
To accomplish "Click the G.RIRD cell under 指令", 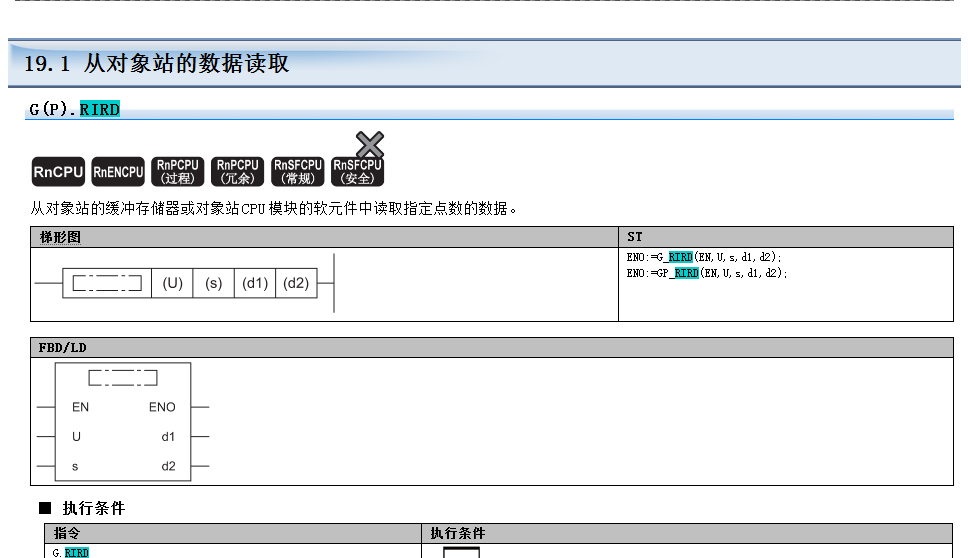I will [x=70, y=552].
